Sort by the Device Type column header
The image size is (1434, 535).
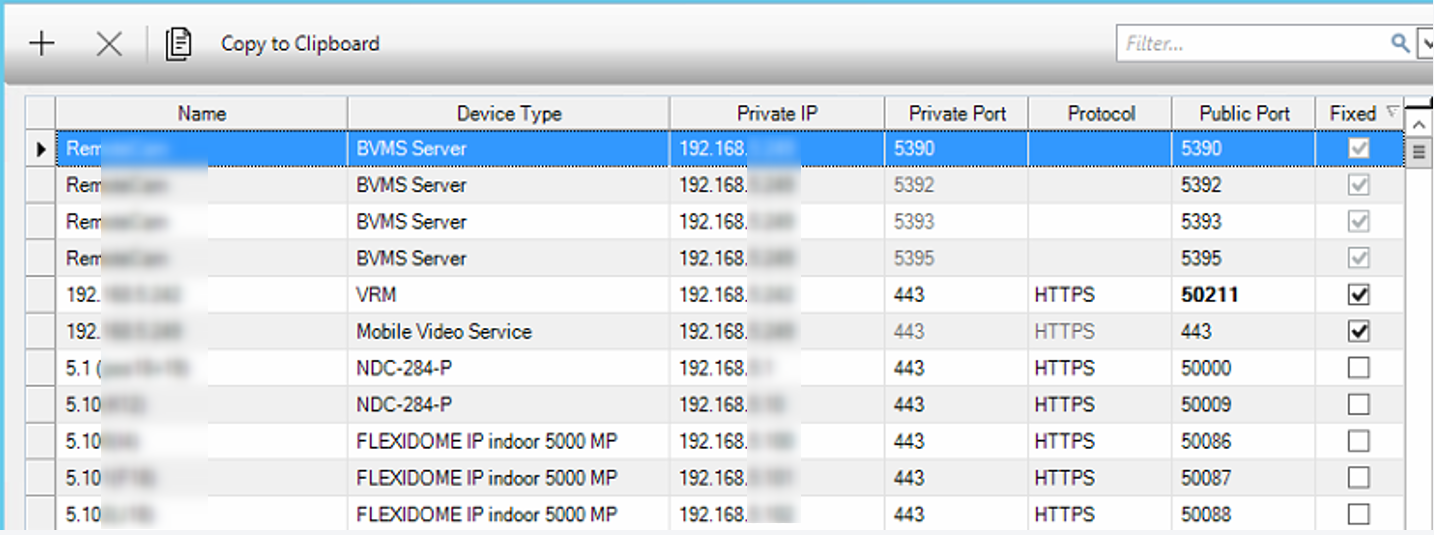[509, 114]
